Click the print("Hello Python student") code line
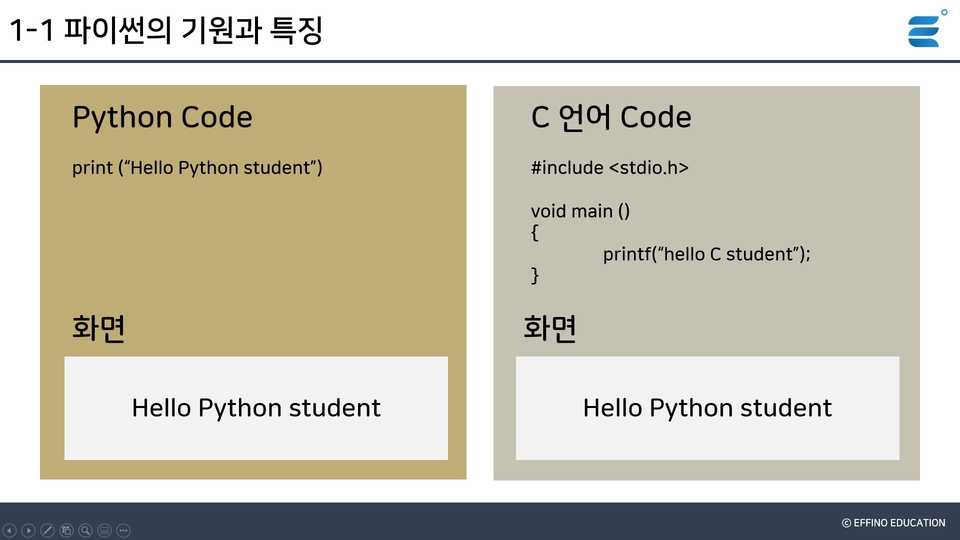This screenshot has height=540, width=960. coord(197,168)
